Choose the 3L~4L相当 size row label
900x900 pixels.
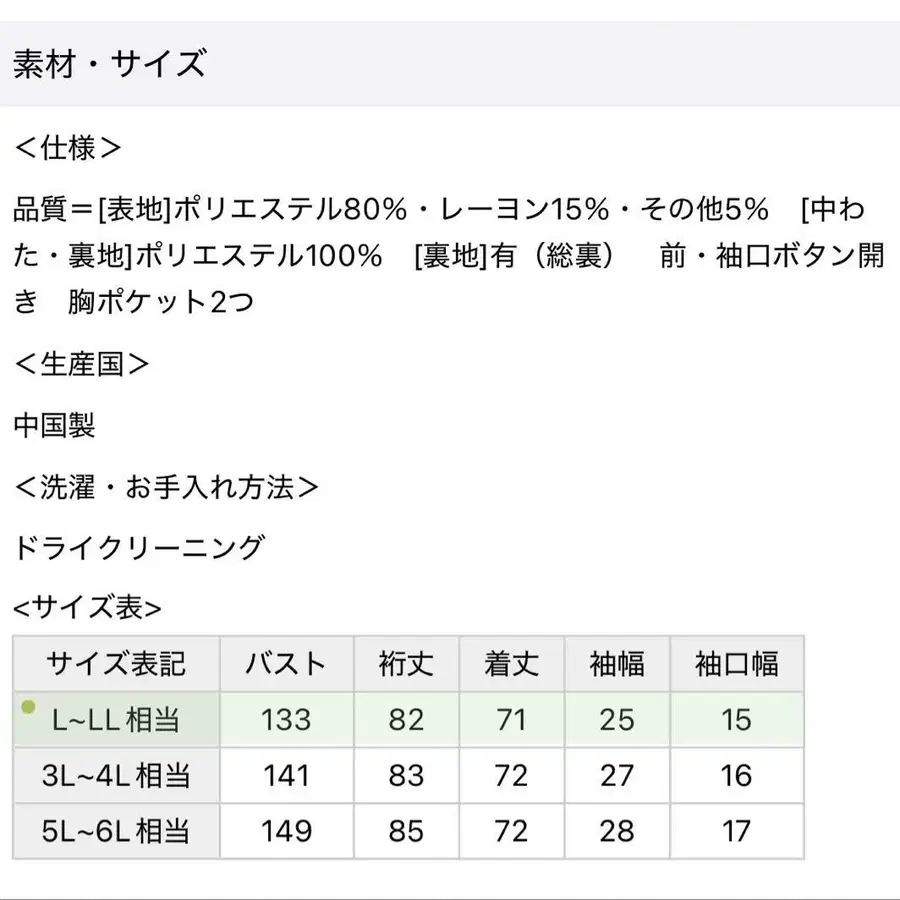pos(117,775)
